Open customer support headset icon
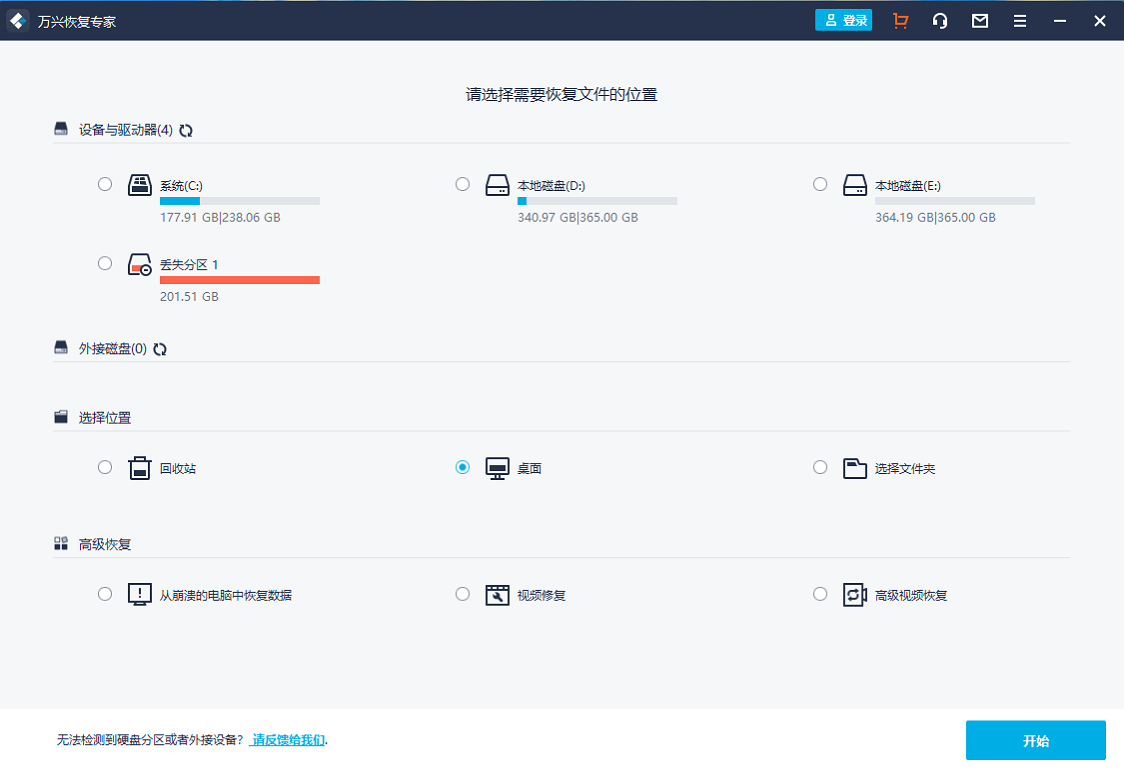 tap(940, 20)
